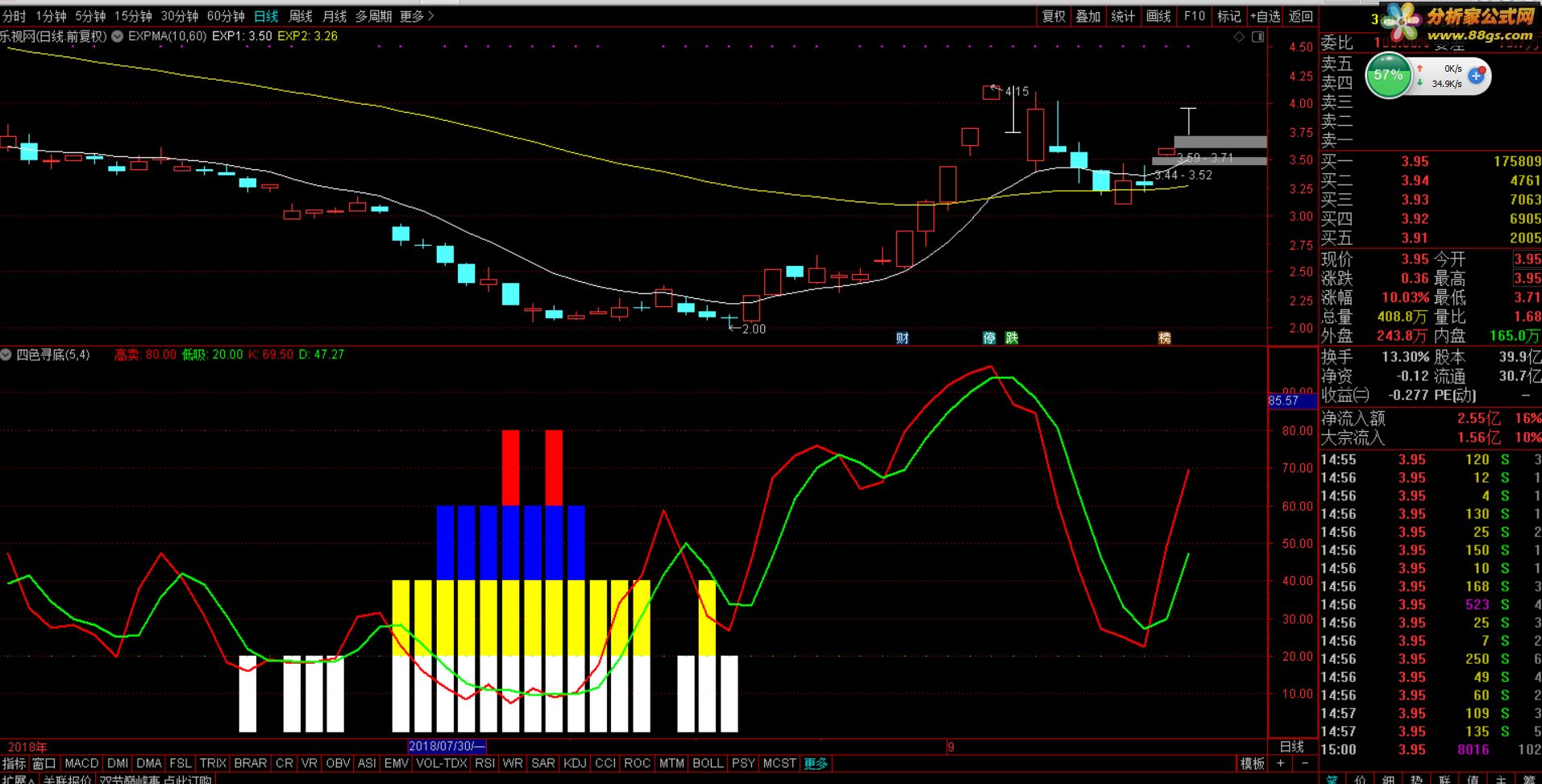This screenshot has width=1542, height=784.
Task: Click the 标记 mark button
Action: tap(1229, 16)
